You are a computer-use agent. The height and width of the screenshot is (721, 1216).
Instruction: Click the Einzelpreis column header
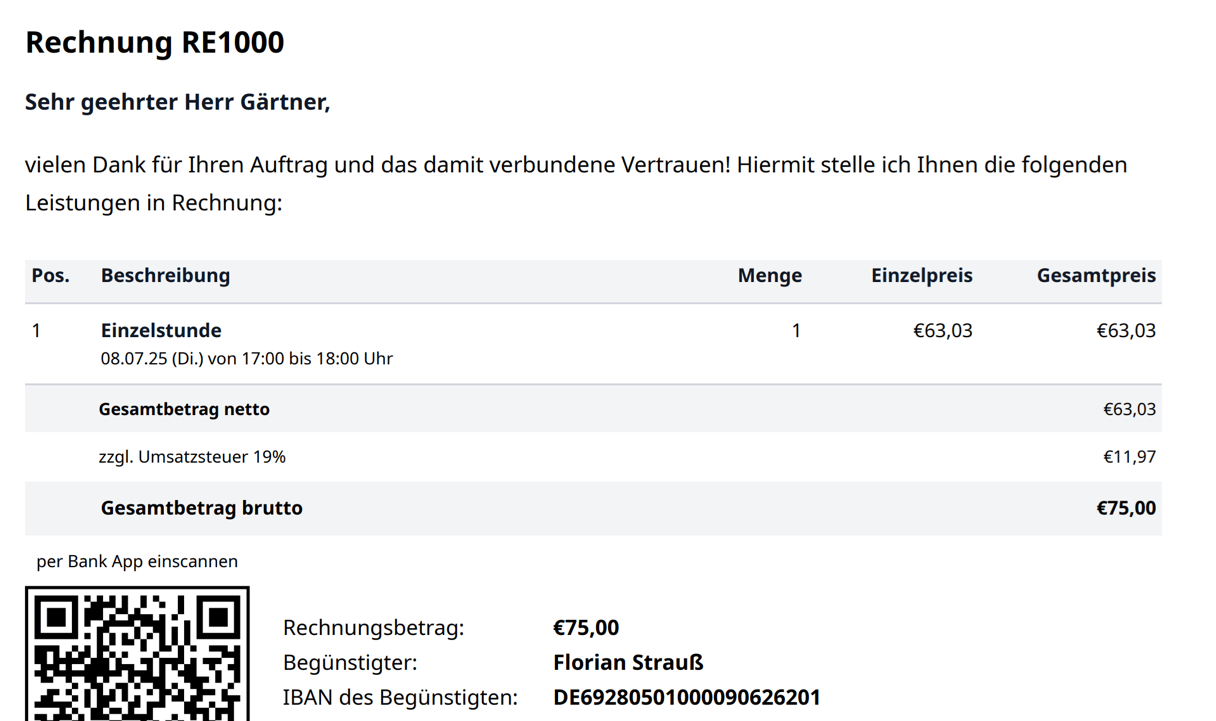coord(921,276)
